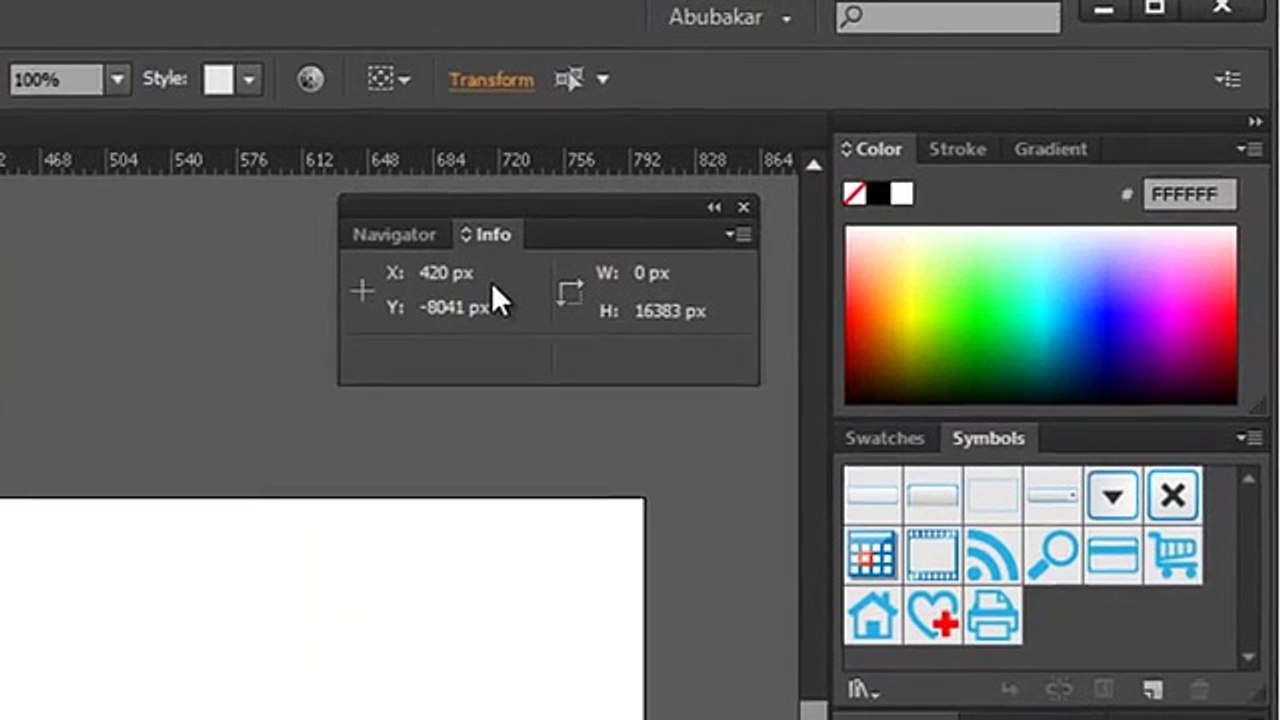This screenshot has height=720, width=1280.
Task: Open the Color panel flyout menu
Action: pyautogui.click(x=1249, y=149)
